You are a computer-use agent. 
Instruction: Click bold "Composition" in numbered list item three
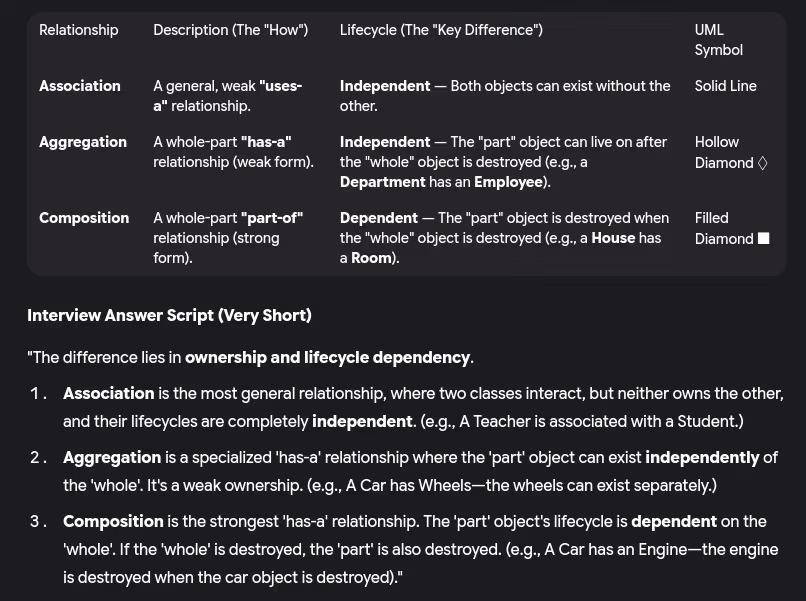click(x=113, y=521)
